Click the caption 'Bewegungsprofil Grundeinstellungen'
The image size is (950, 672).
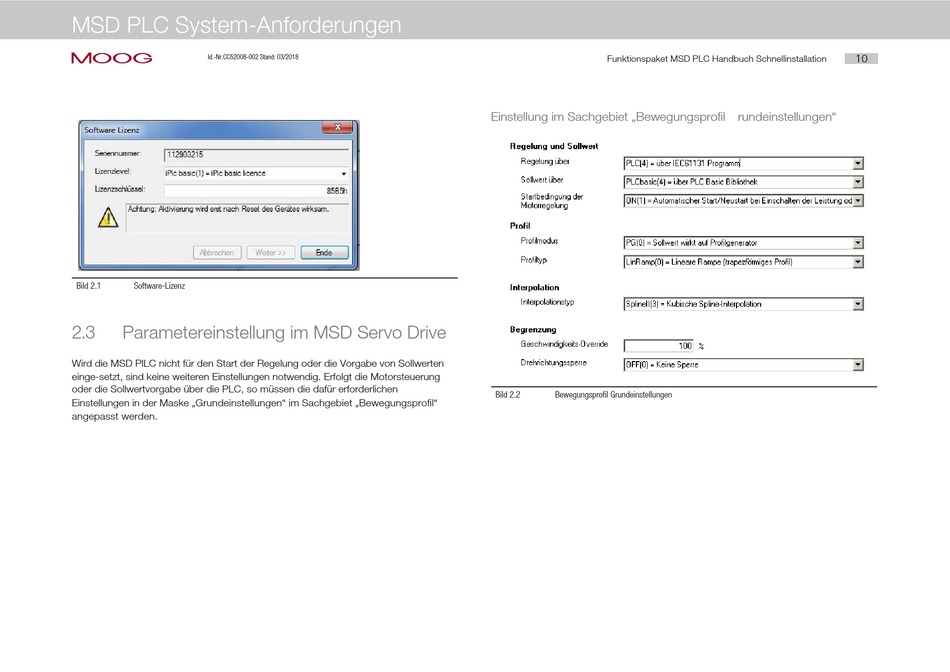pos(613,395)
